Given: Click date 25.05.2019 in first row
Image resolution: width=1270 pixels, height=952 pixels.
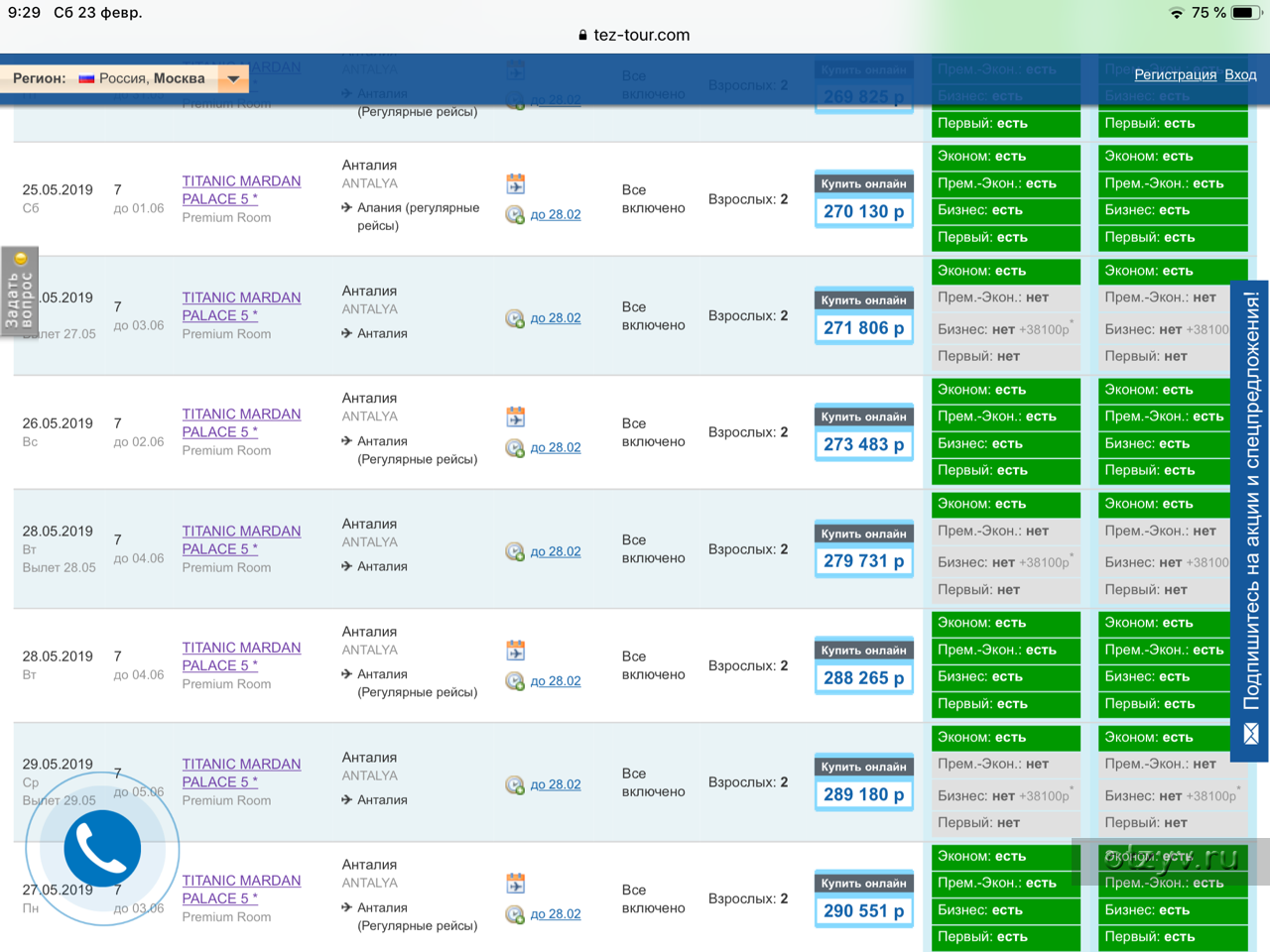Looking at the screenshot, I should click(x=58, y=189).
